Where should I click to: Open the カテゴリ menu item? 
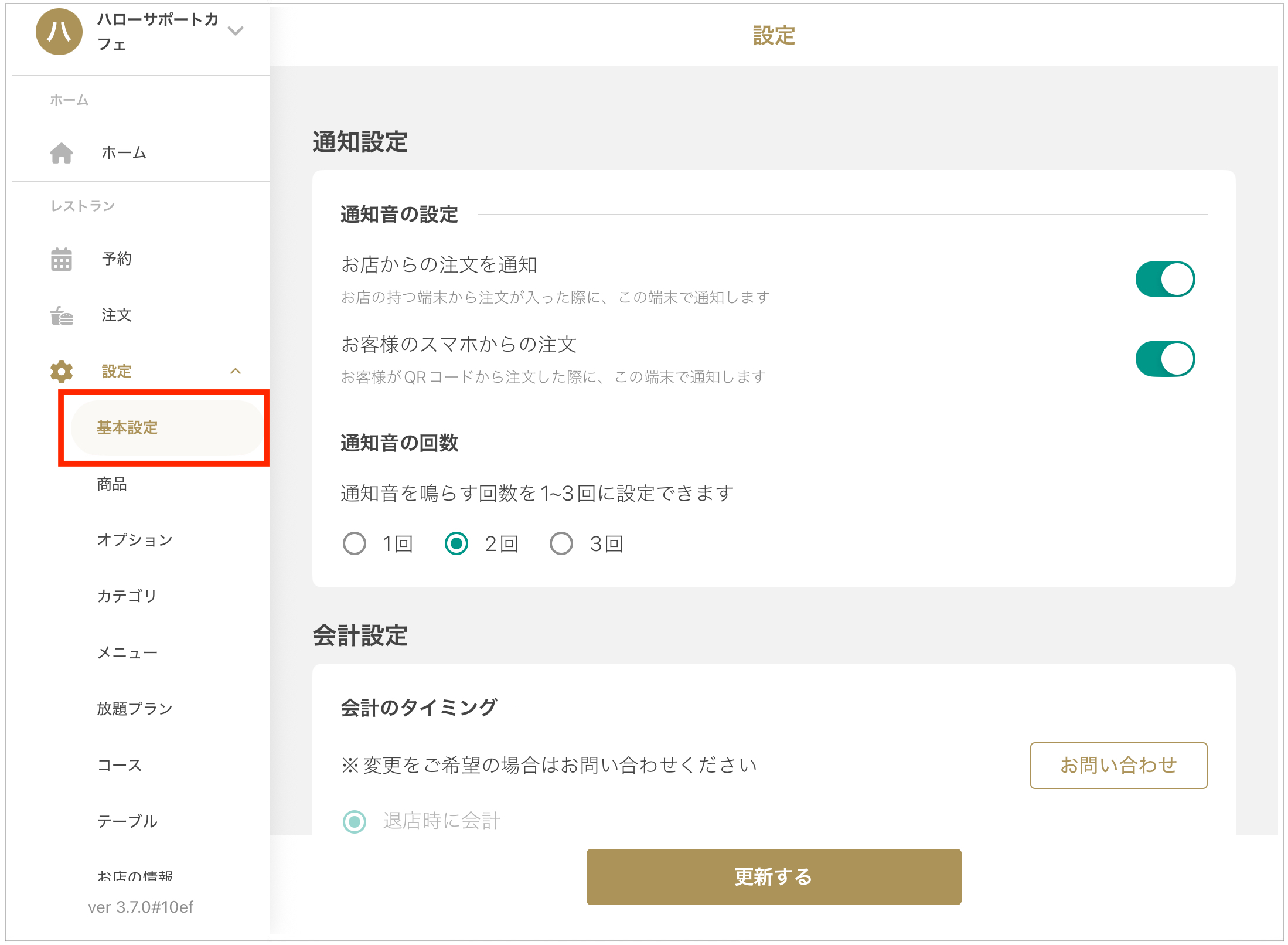127,596
